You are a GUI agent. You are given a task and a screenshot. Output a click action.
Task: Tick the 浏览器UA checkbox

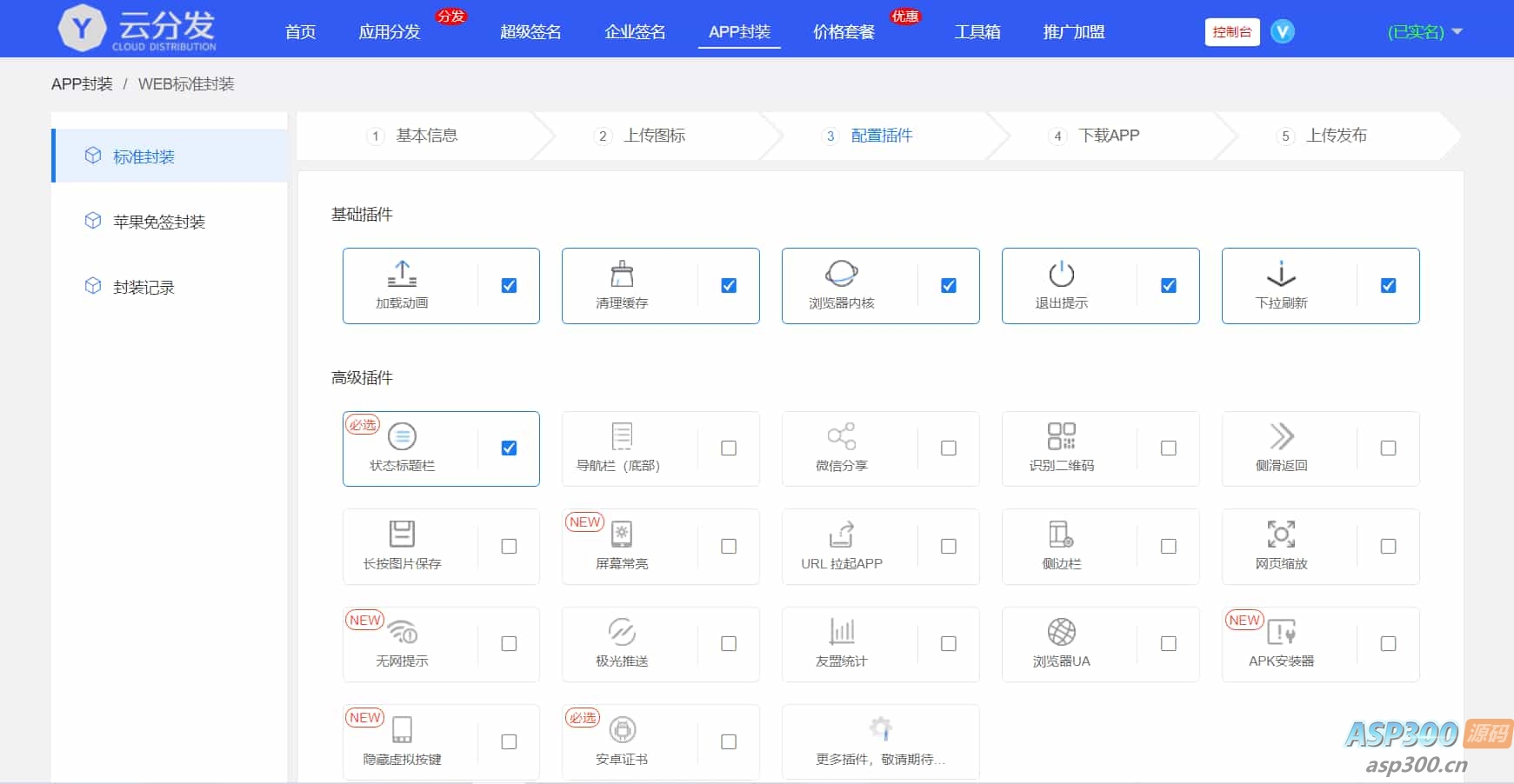click(x=1169, y=644)
